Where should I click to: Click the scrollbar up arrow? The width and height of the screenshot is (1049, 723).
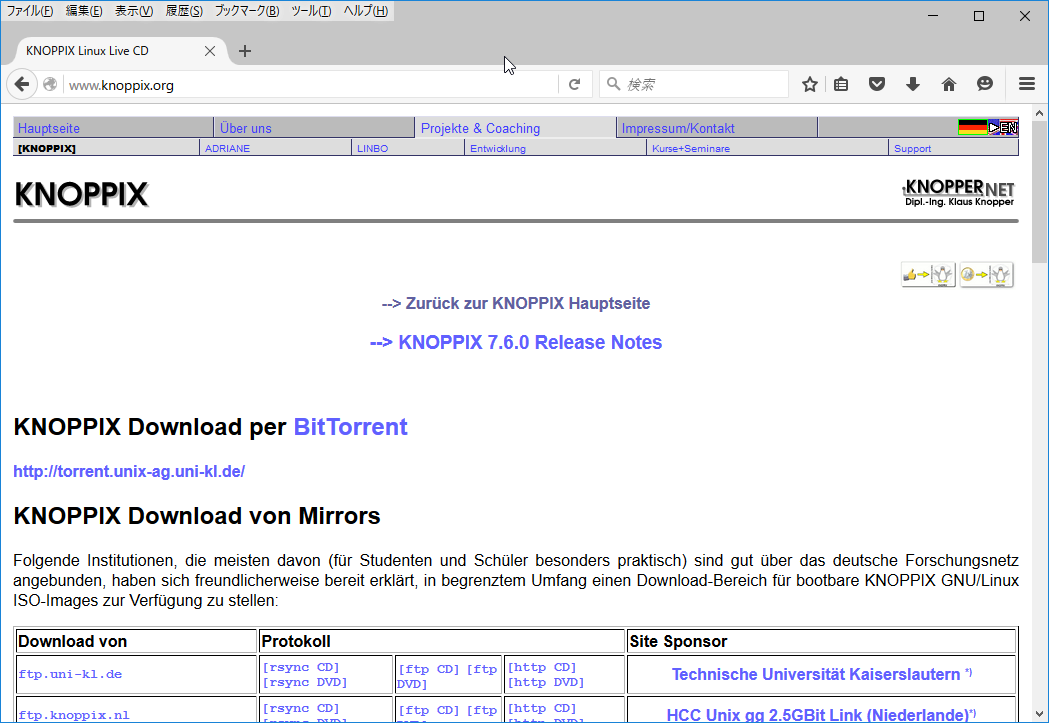point(1039,114)
